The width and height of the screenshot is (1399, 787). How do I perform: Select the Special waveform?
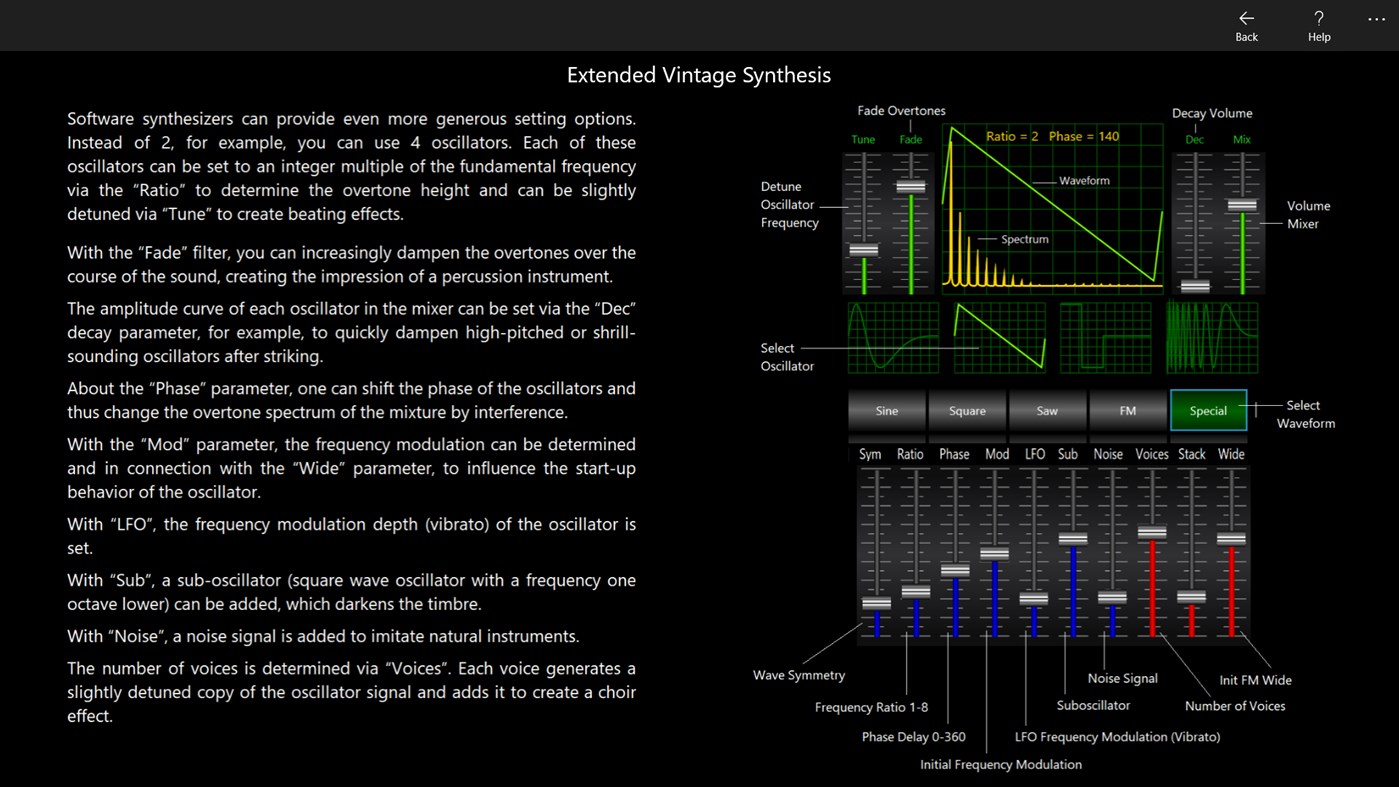[x=1207, y=410]
